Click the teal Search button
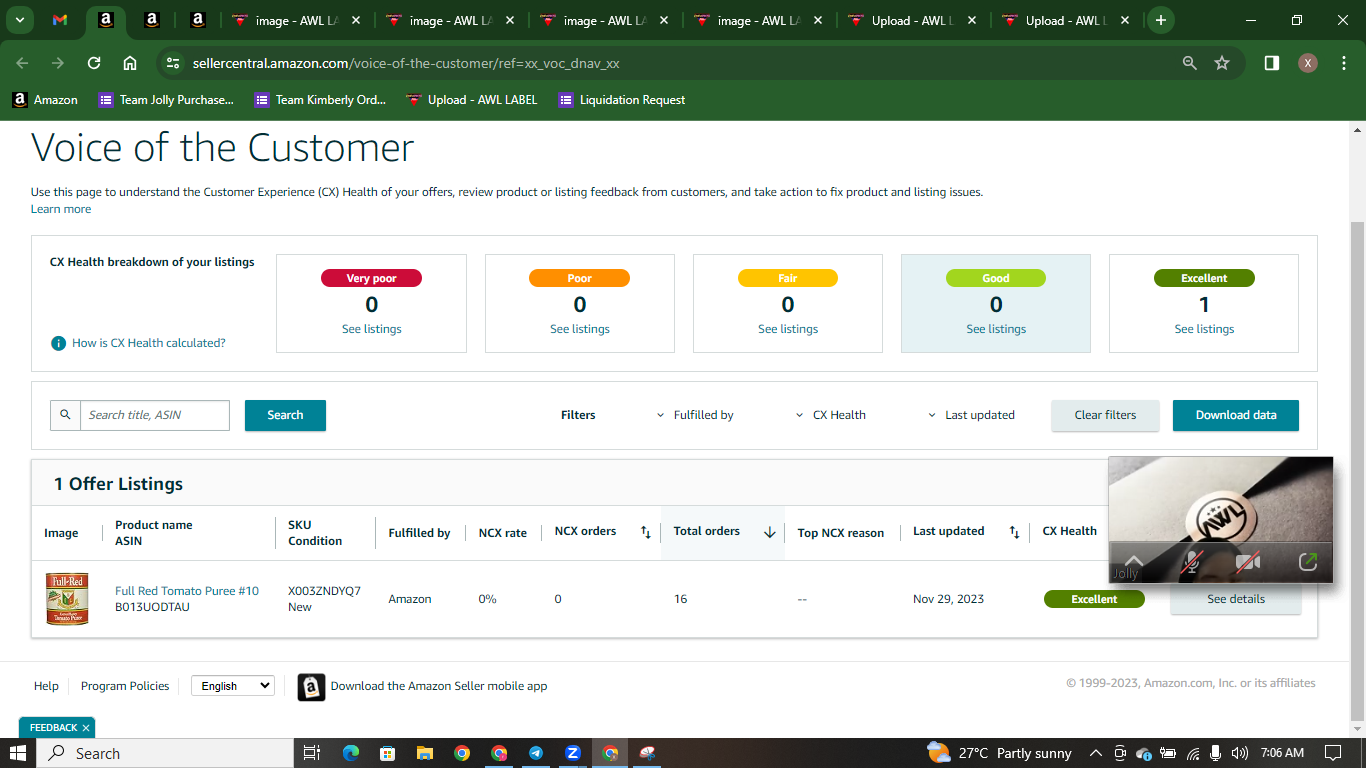Viewport: 1366px width, 768px height. click(285, 415)
